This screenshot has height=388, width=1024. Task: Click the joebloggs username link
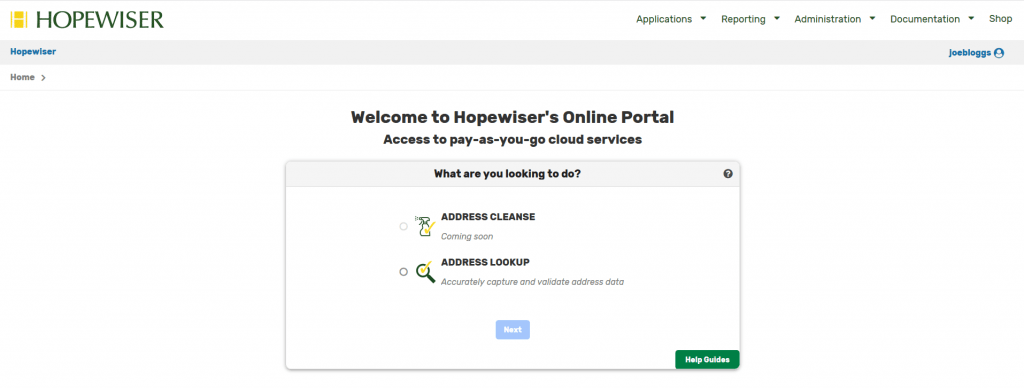click(x=970, y=53)
